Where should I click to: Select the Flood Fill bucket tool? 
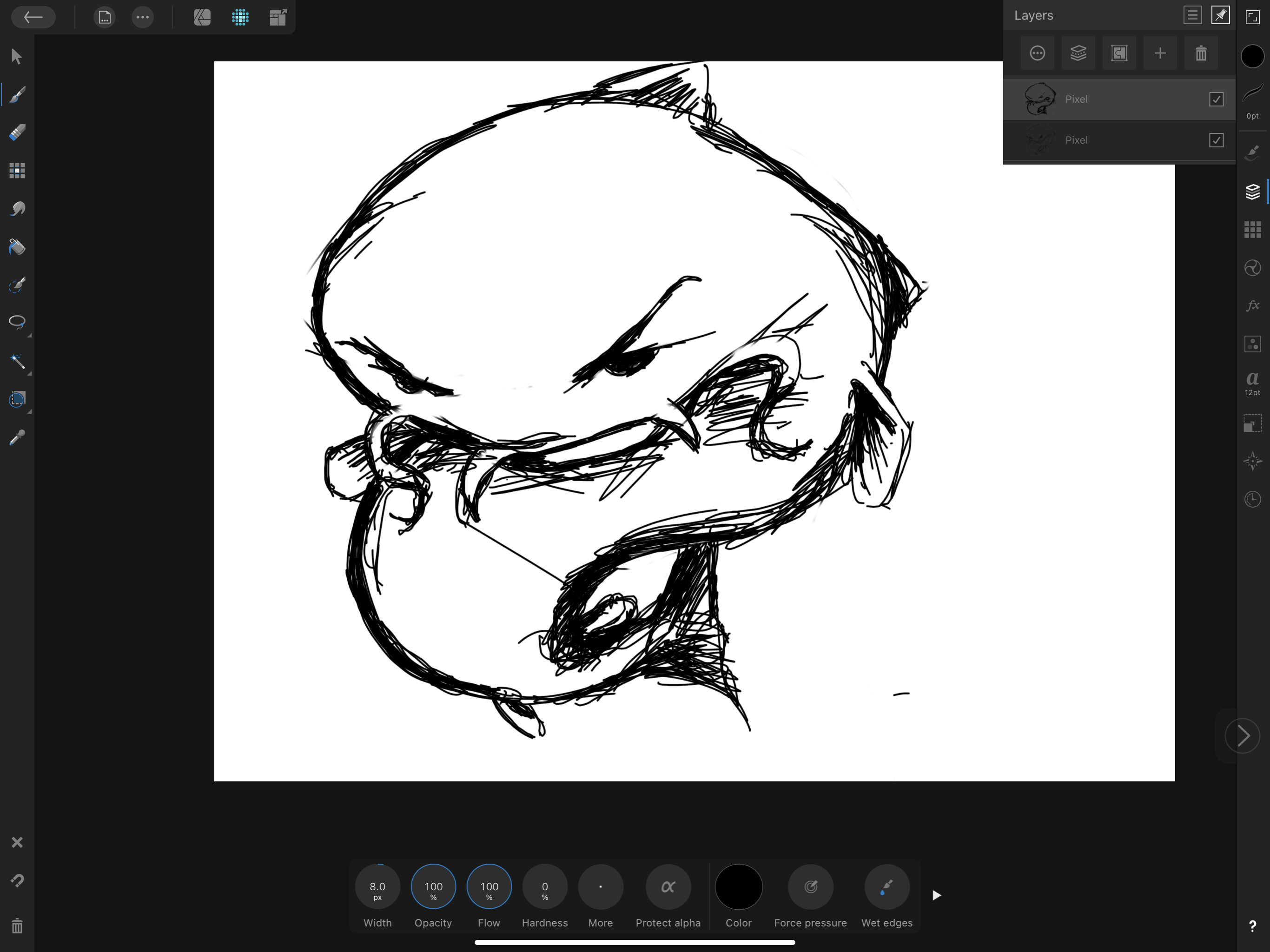[x=17, y=247]
